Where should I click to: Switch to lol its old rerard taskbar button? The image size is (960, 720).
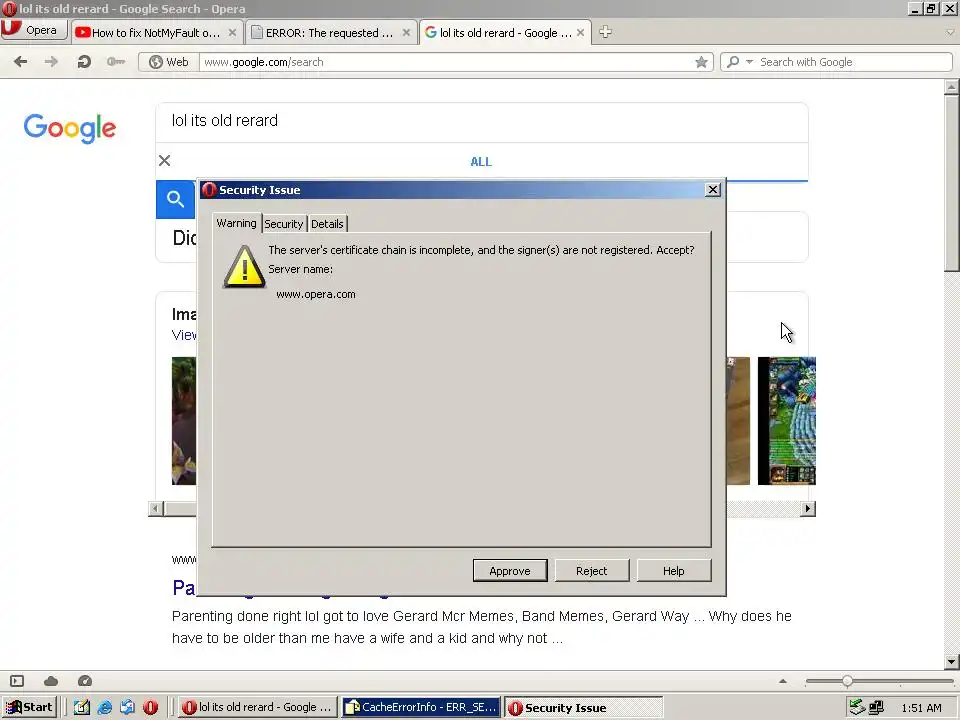click(x=258, y=707)
